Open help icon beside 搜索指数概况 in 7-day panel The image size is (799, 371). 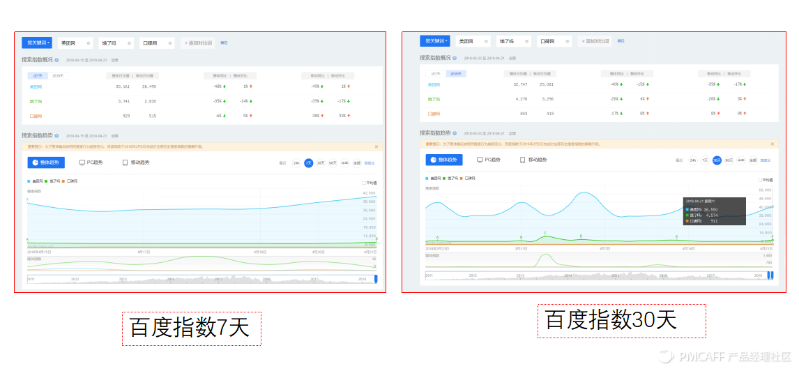(57, 60)
